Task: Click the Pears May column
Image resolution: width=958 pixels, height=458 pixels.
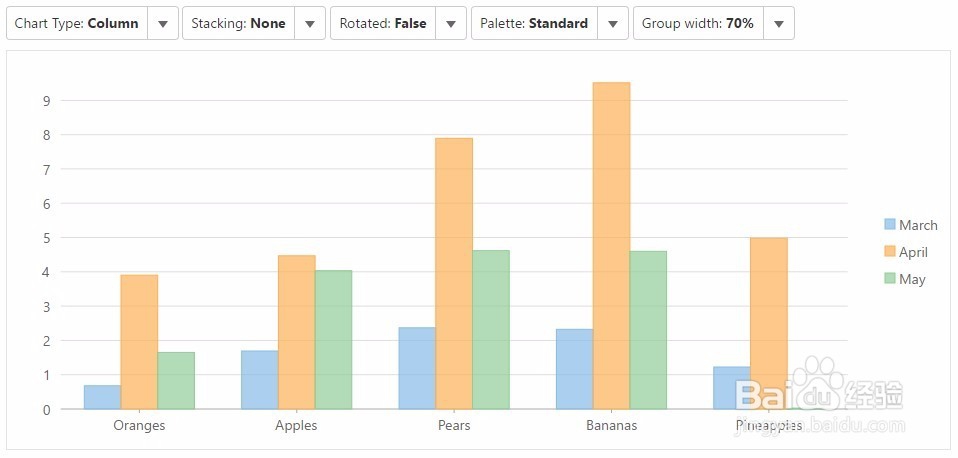Action: click(x=491, y=330)
